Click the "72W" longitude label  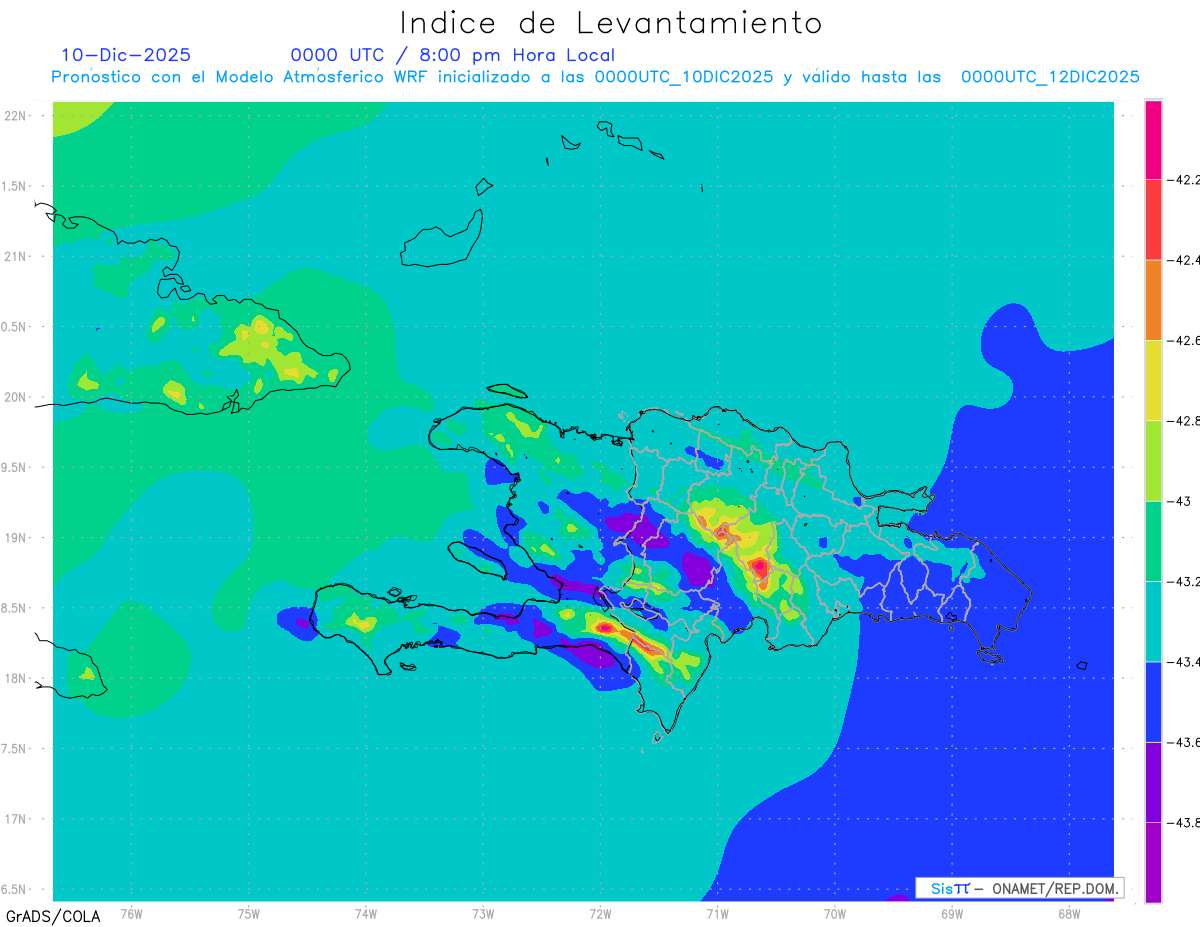600,913
